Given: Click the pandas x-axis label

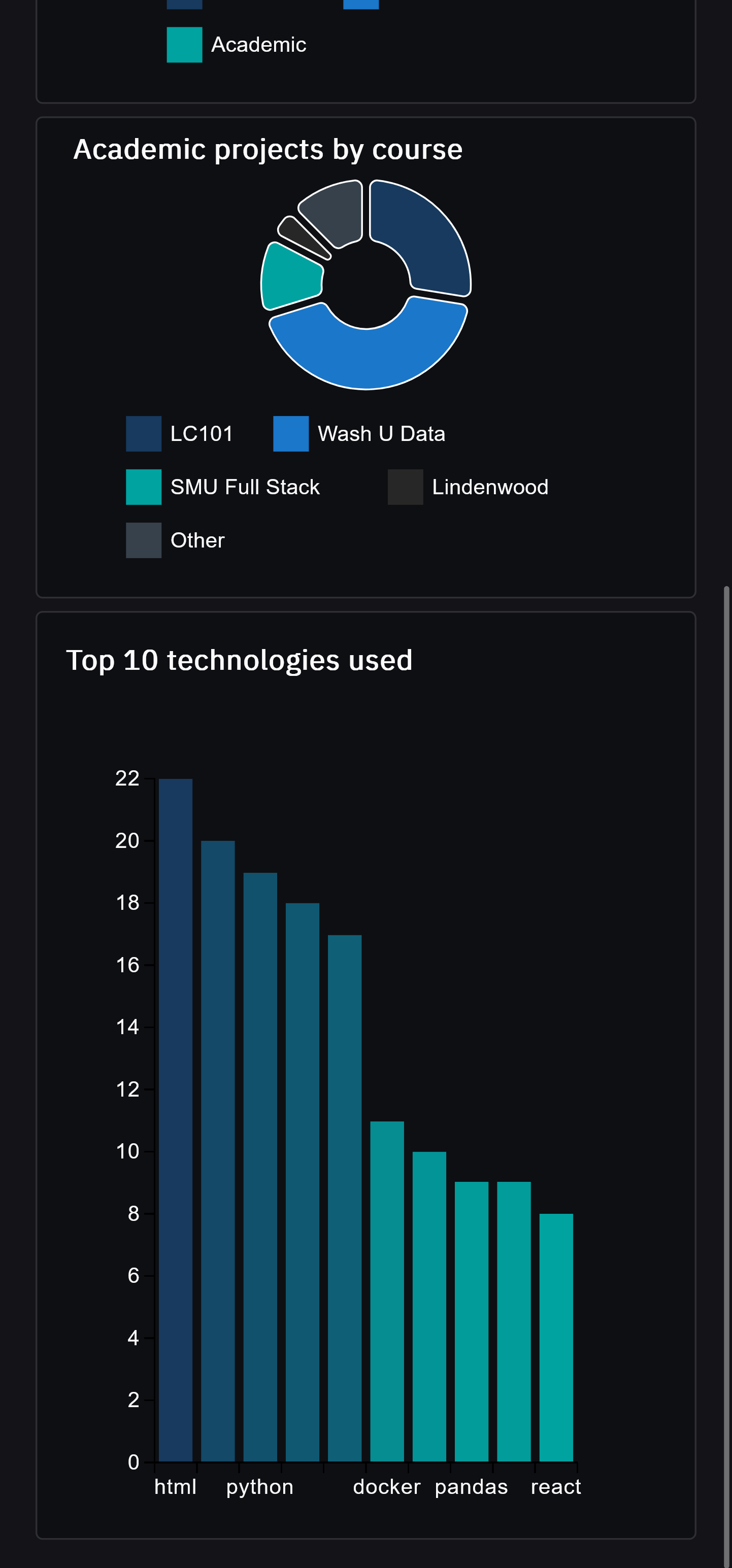Looking at the screenshot, I should 471,1487.
